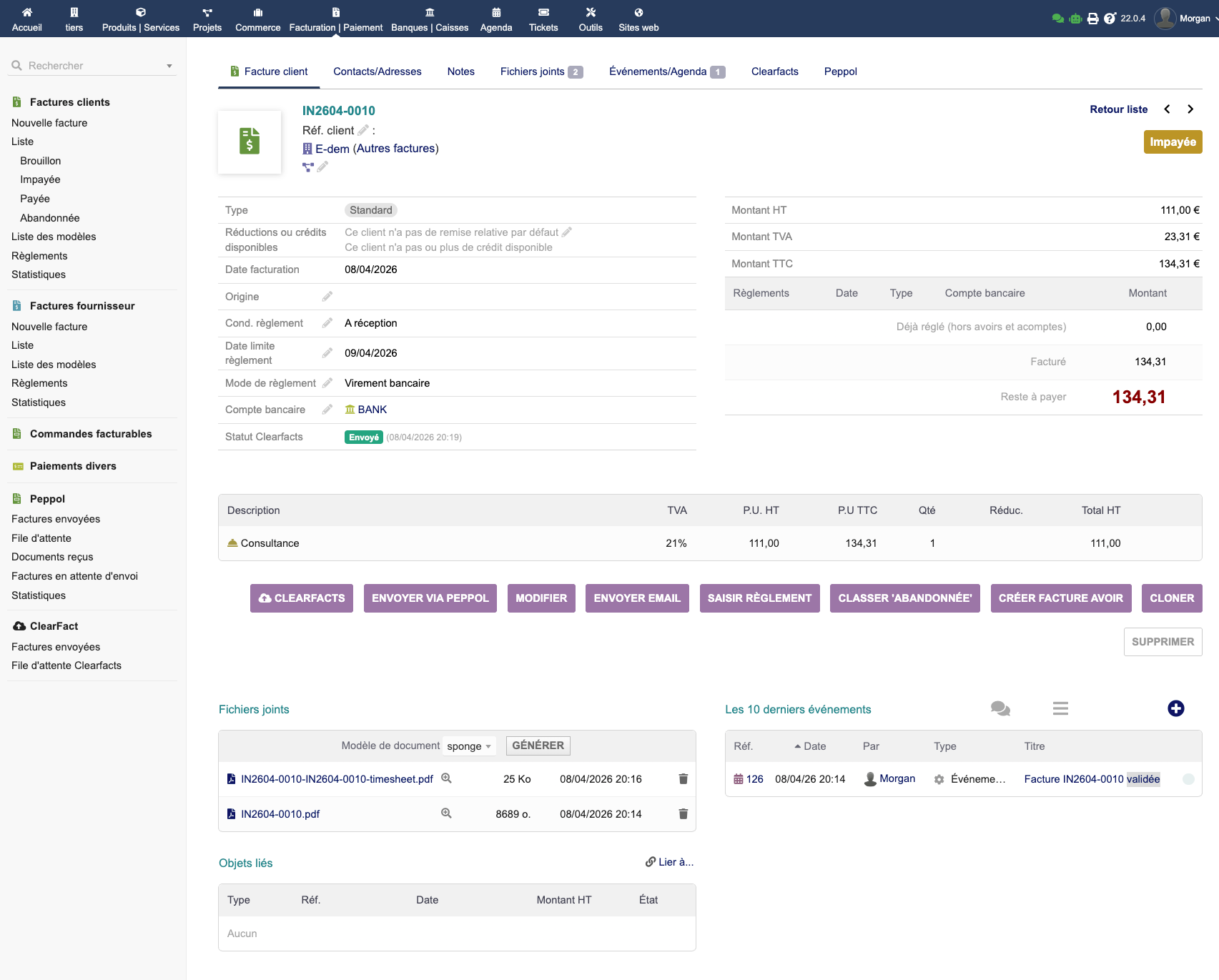Go to previous invoice arrow
Screen dimensions: 1219x980
click(x=1167, y=109)
